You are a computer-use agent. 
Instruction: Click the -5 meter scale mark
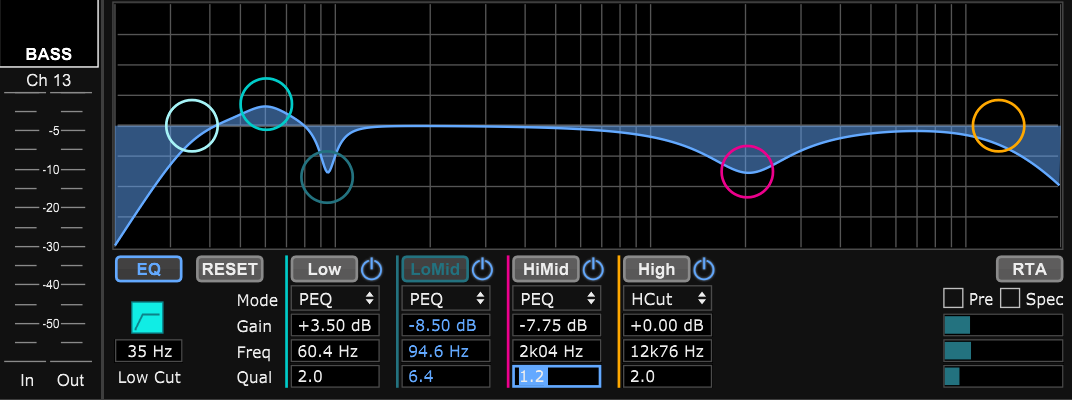[x=53, y=131]
